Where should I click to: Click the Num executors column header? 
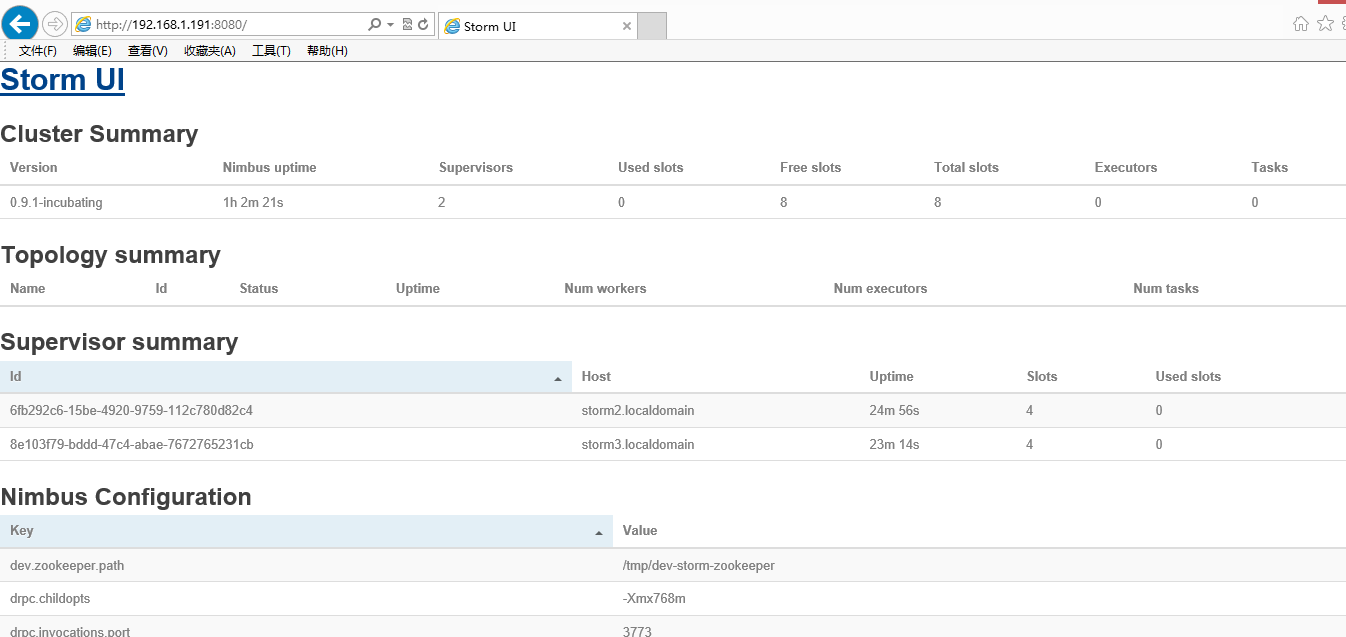click(x=880, y=288)
